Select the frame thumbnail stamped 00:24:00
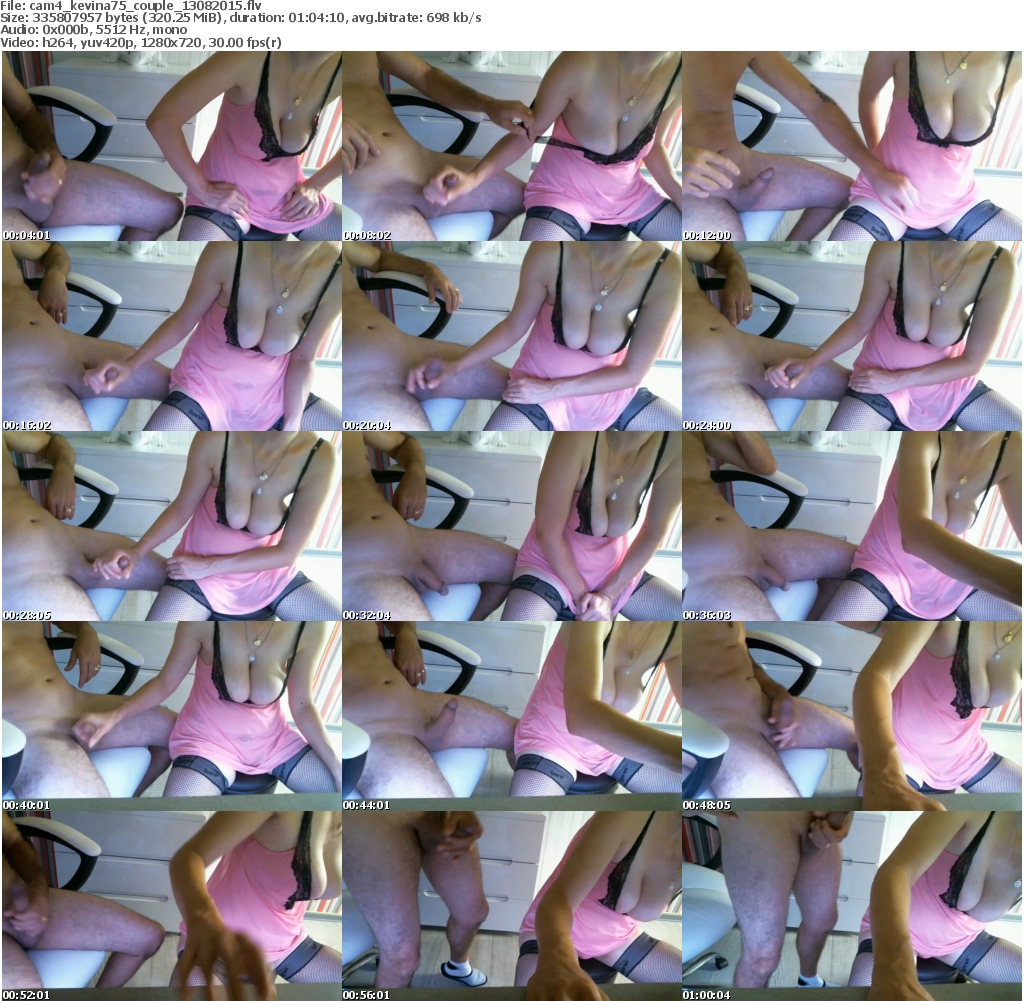Screen dimensions: 1024x1001 [x=852, y=336]
